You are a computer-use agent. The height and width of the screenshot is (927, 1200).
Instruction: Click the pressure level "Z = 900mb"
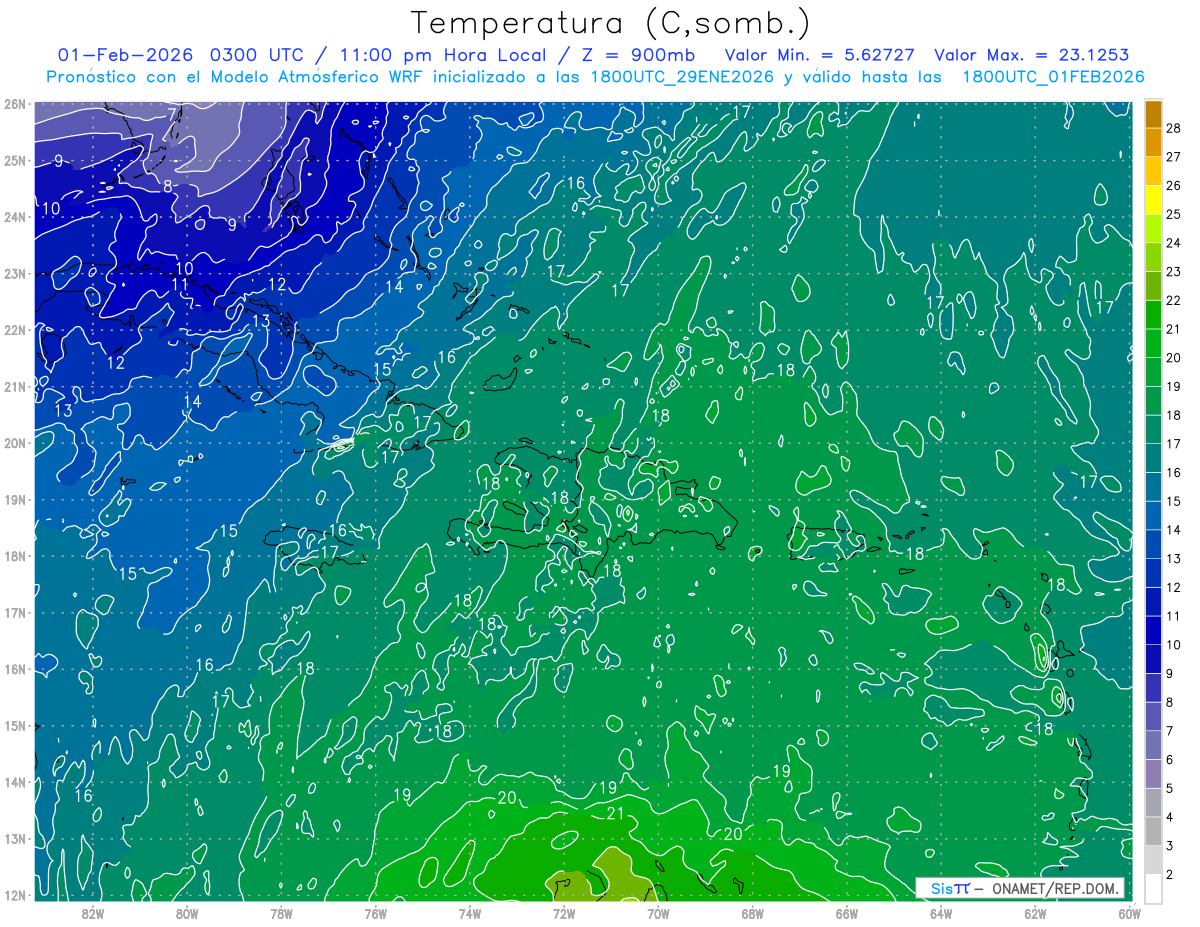coord(638,55)
